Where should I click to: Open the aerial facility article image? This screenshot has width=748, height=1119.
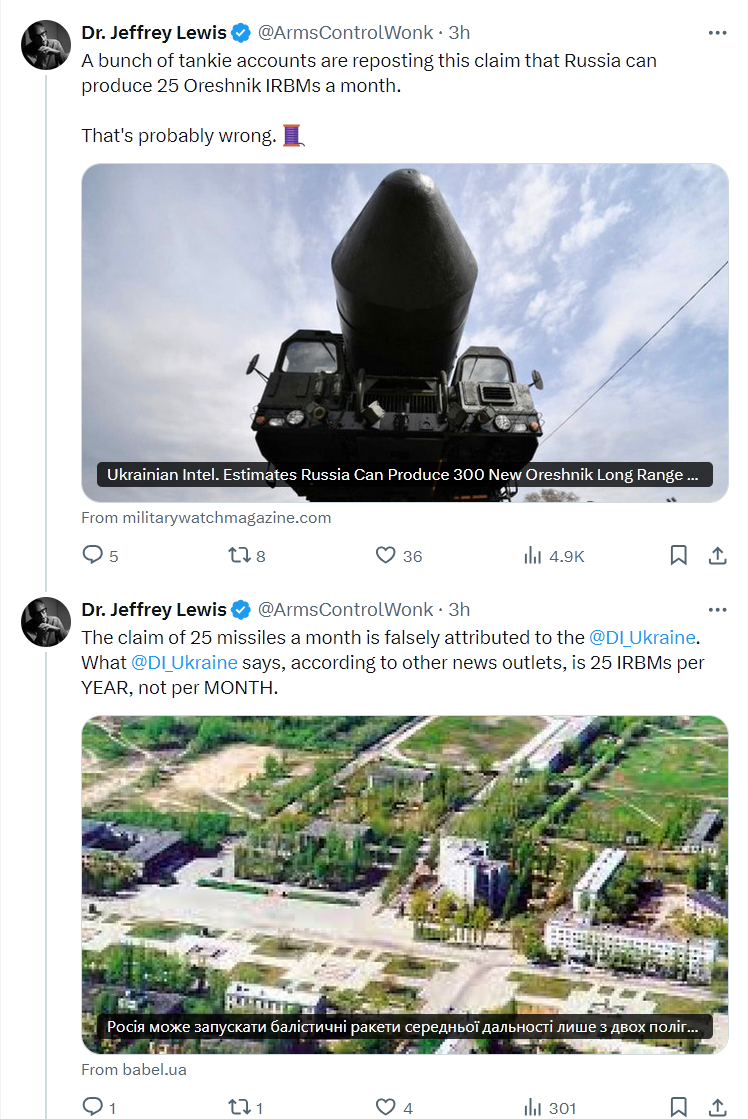pos(404,870)
